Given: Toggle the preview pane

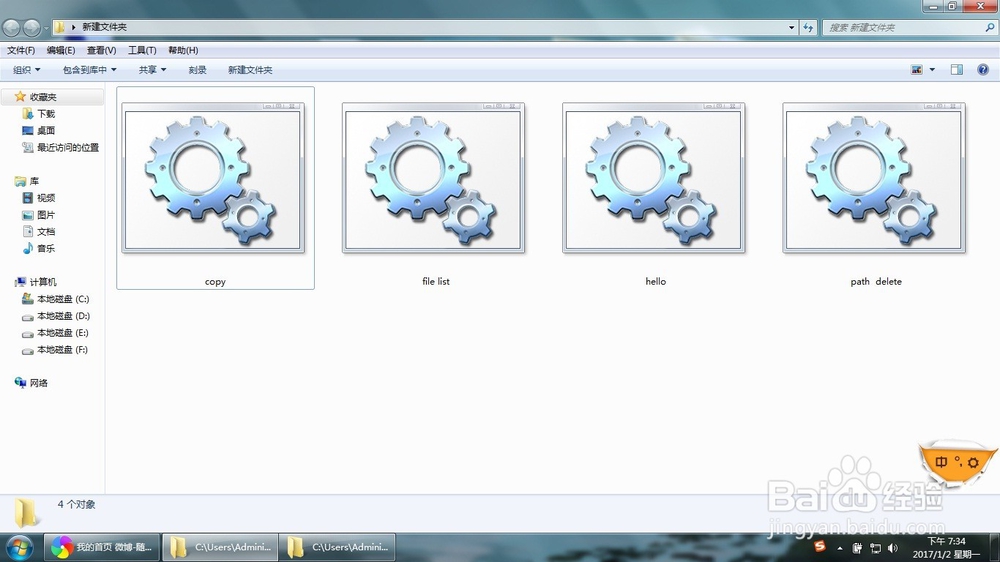Looking at the screenshot, I should click(x=957, y=70).
